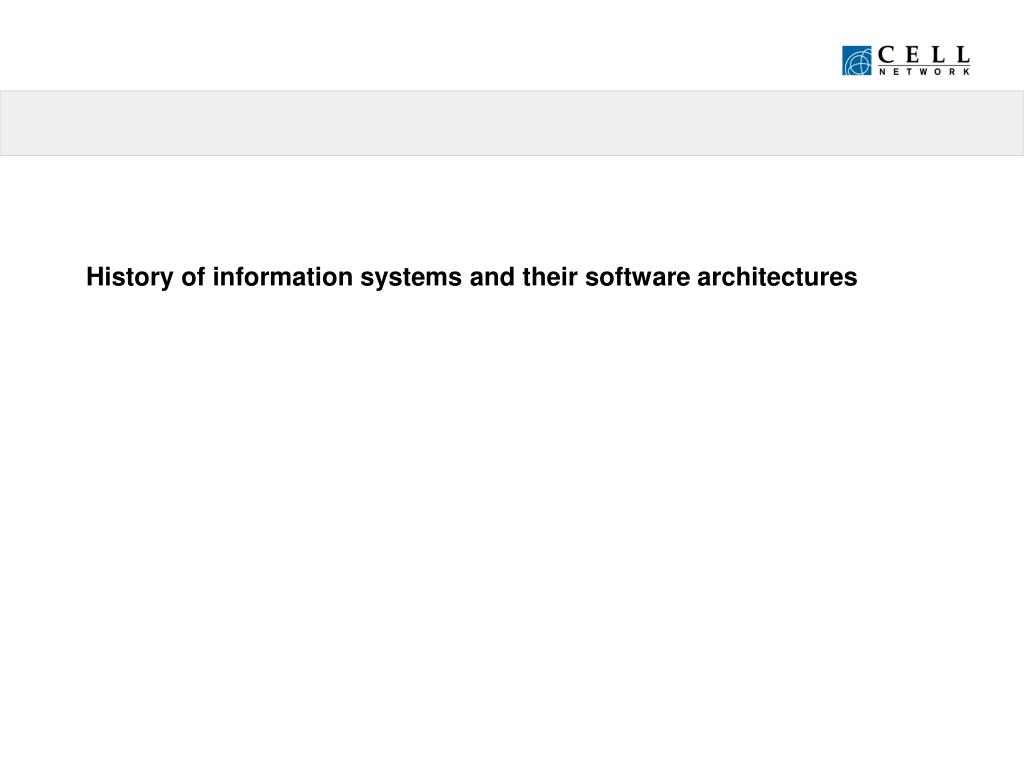
Task: Click the letter C in CELL logo
Action: (886, 54)
